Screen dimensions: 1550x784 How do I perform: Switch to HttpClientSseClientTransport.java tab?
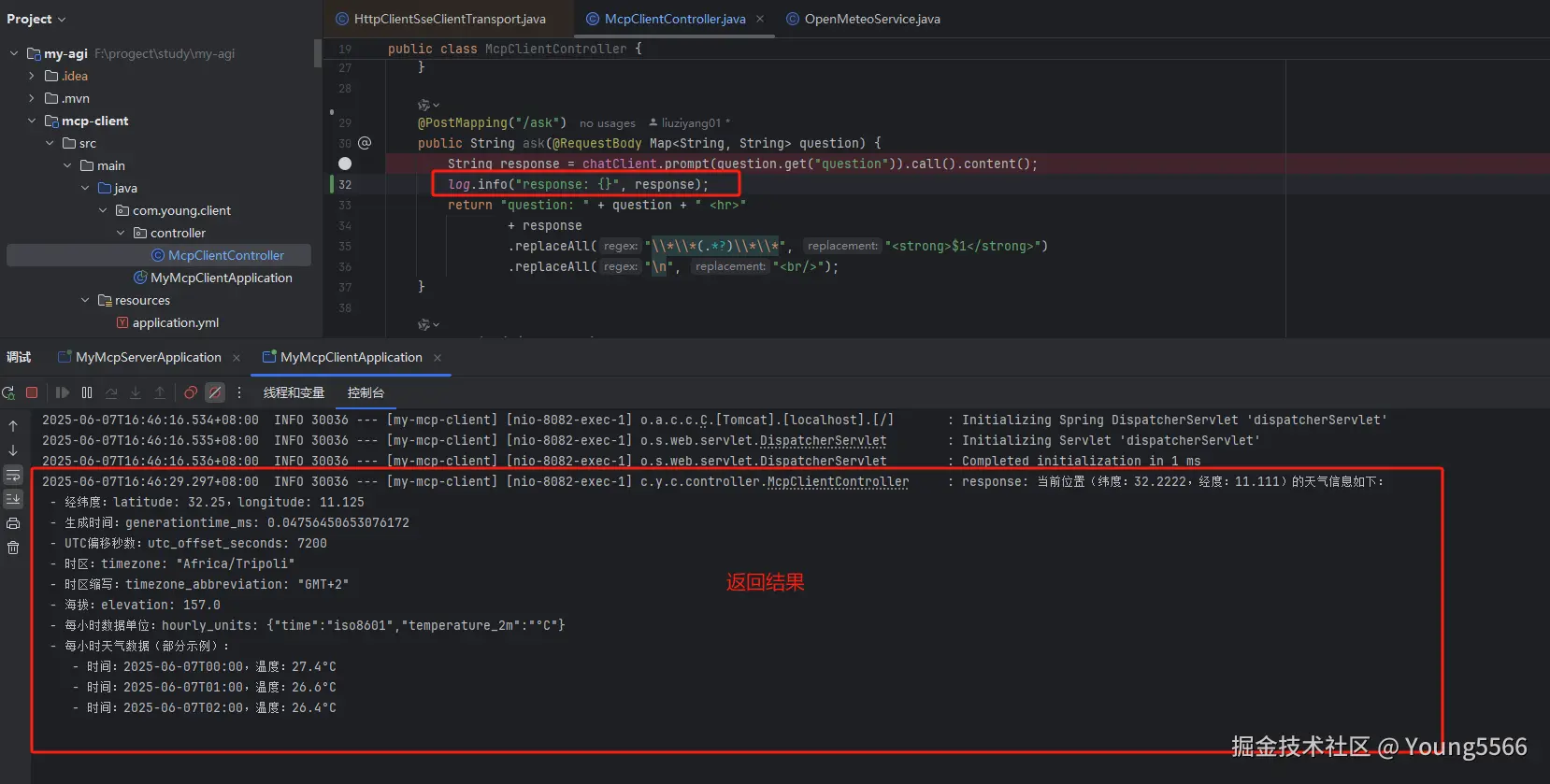449,19
